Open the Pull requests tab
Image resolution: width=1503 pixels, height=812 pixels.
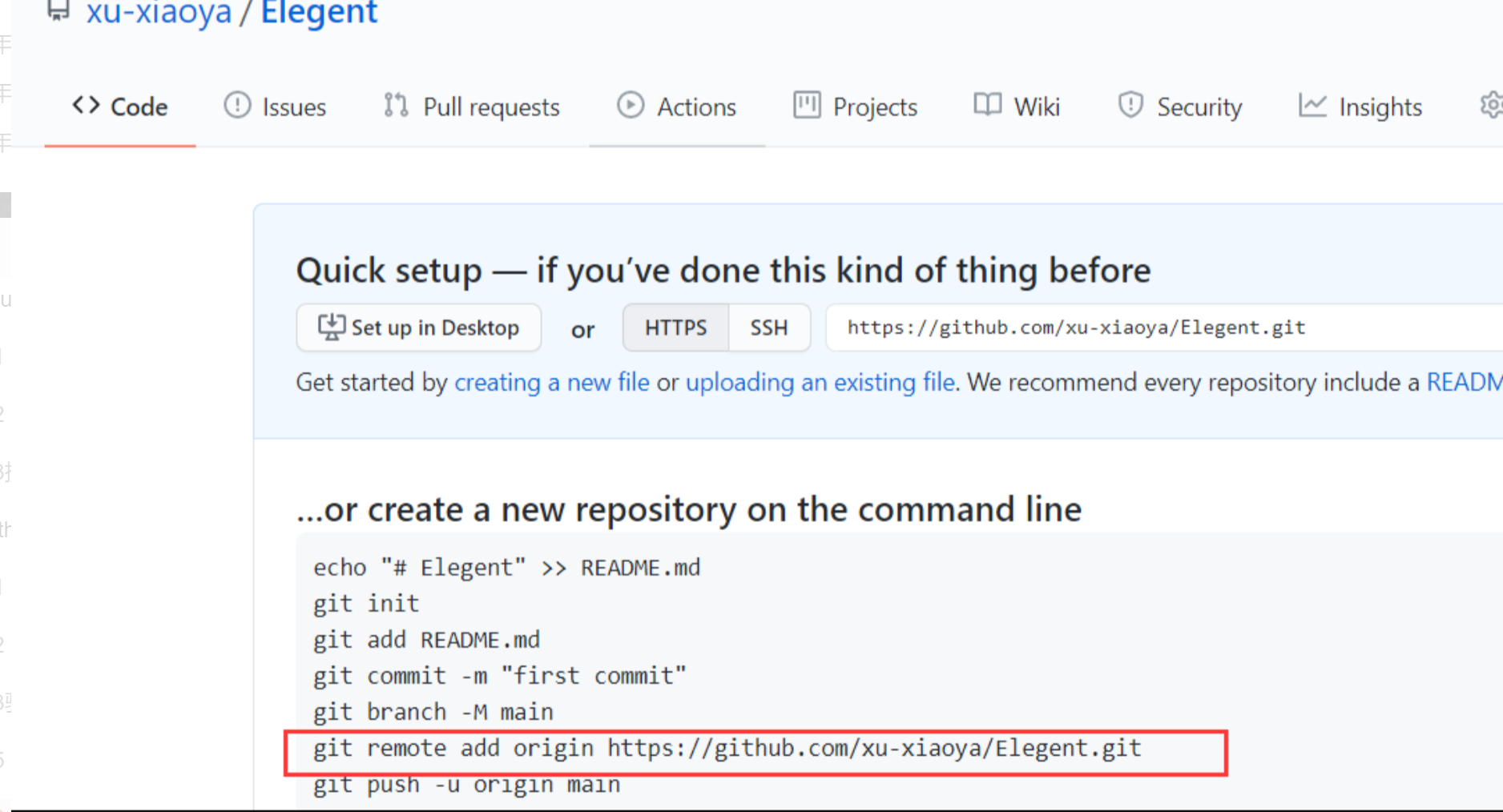pyautogui.click(x=471, y=107)
